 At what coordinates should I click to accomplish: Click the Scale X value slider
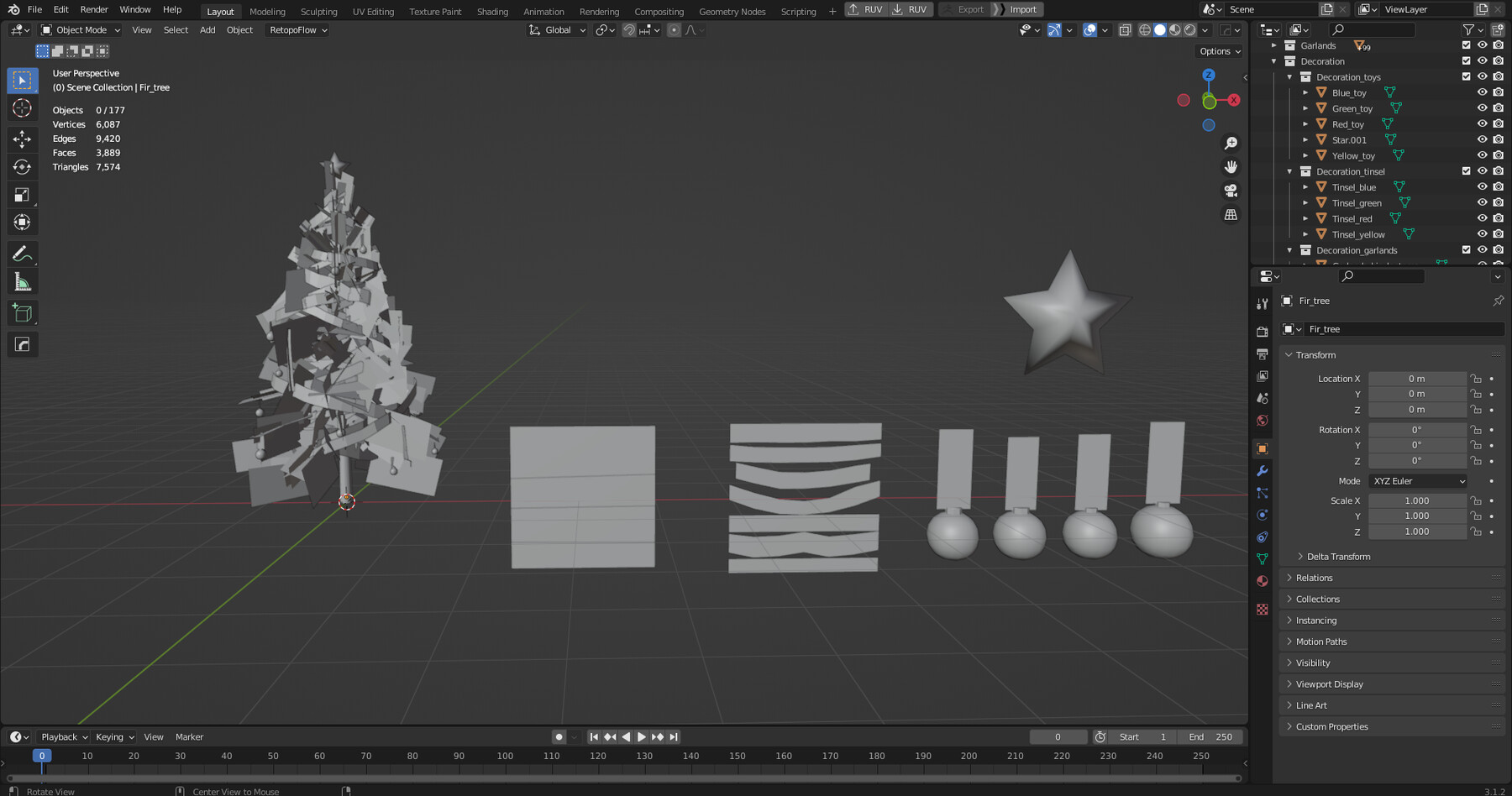[x=1417, y=500]
